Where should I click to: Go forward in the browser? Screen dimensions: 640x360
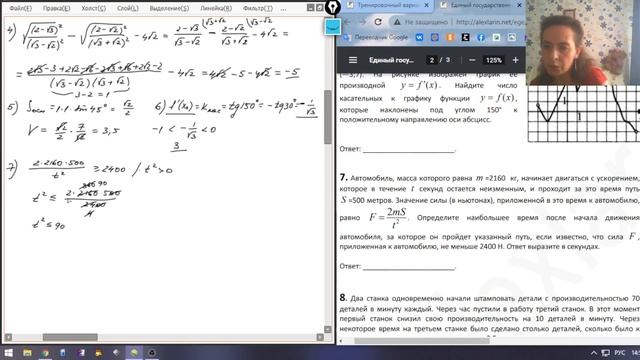pos(362,22)
